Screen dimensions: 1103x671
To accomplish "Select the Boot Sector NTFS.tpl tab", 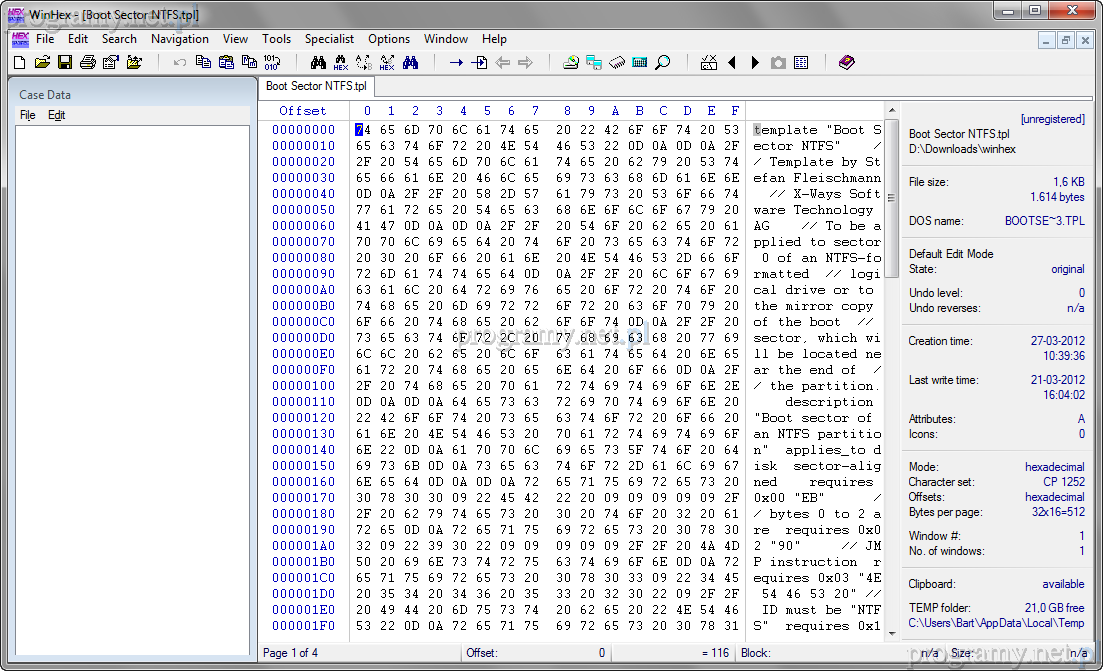I will pyautogui.click(x=316, y=86).
